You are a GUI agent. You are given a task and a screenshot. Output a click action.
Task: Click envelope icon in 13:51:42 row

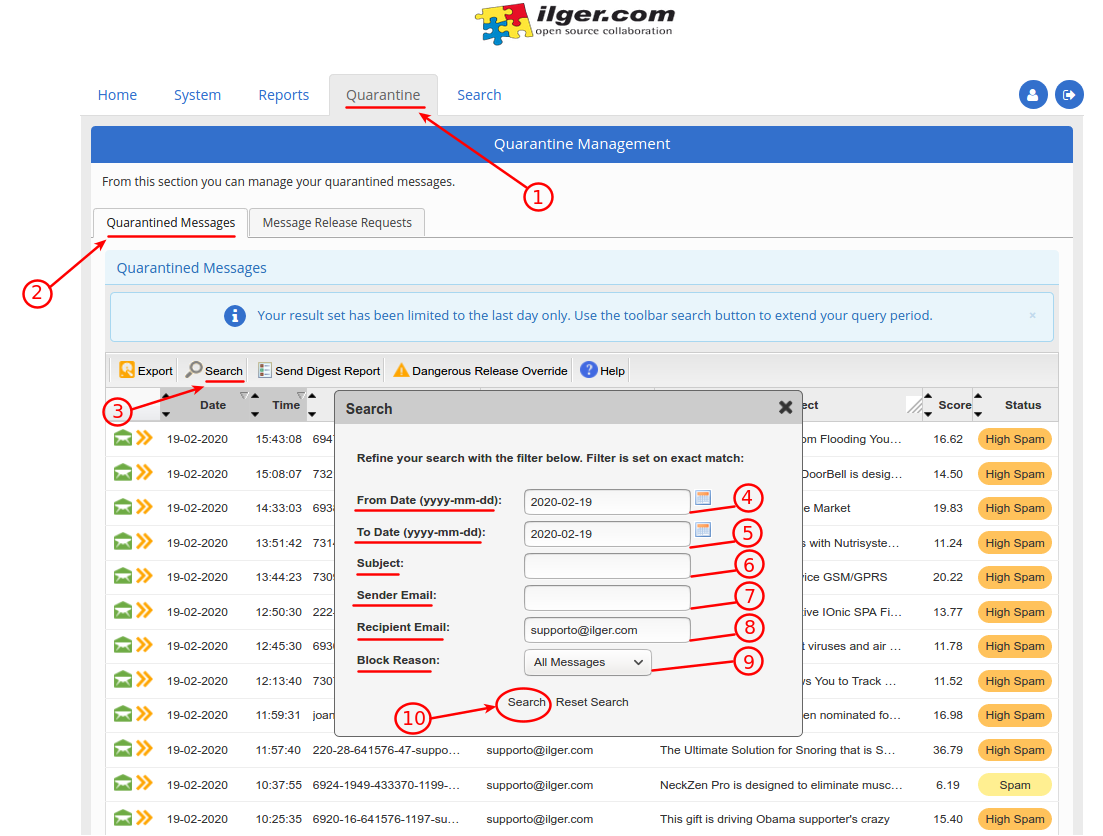(123, 542)
